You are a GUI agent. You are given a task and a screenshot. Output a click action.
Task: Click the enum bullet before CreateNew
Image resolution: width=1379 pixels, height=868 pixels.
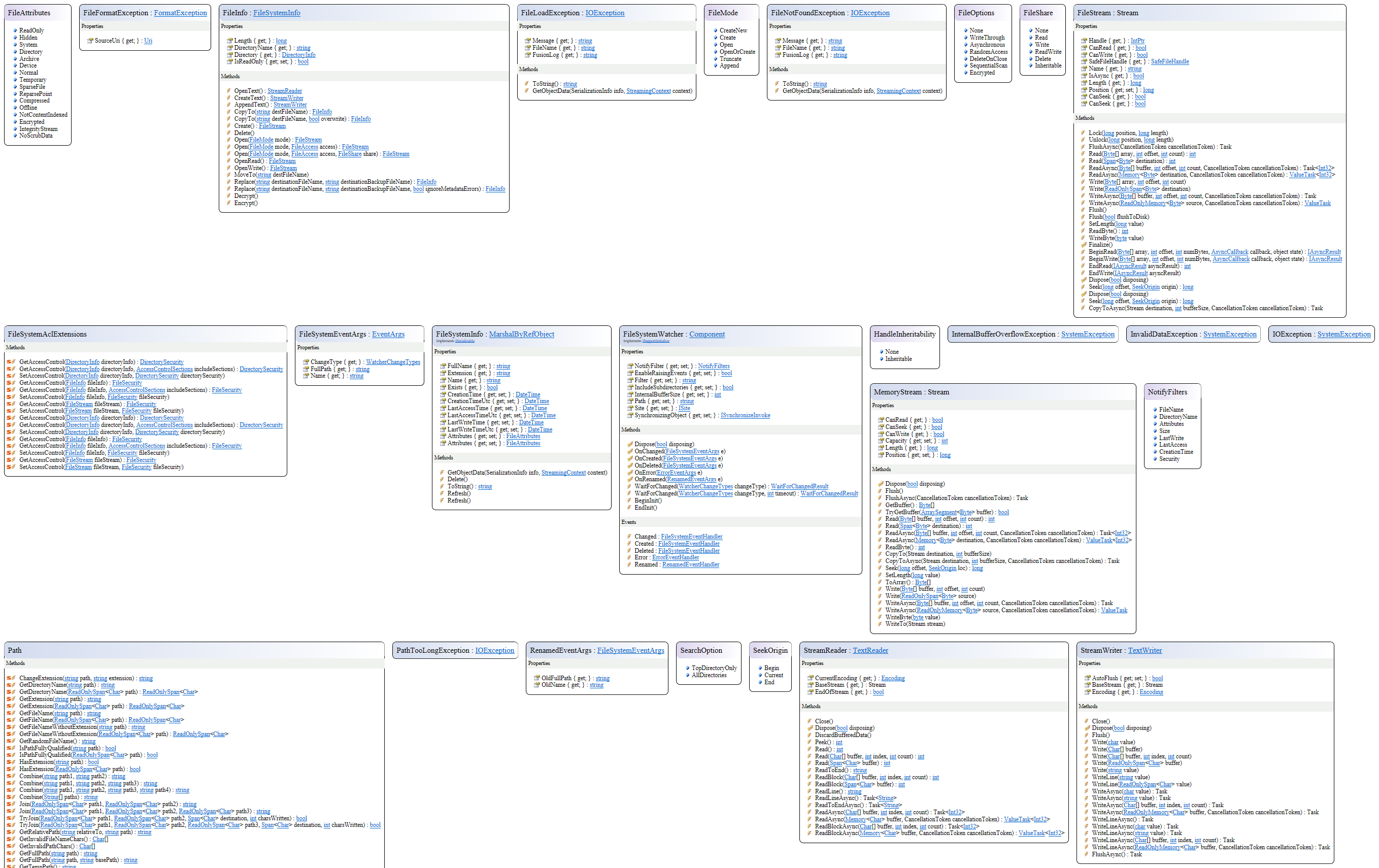click(x=715, y=30)
